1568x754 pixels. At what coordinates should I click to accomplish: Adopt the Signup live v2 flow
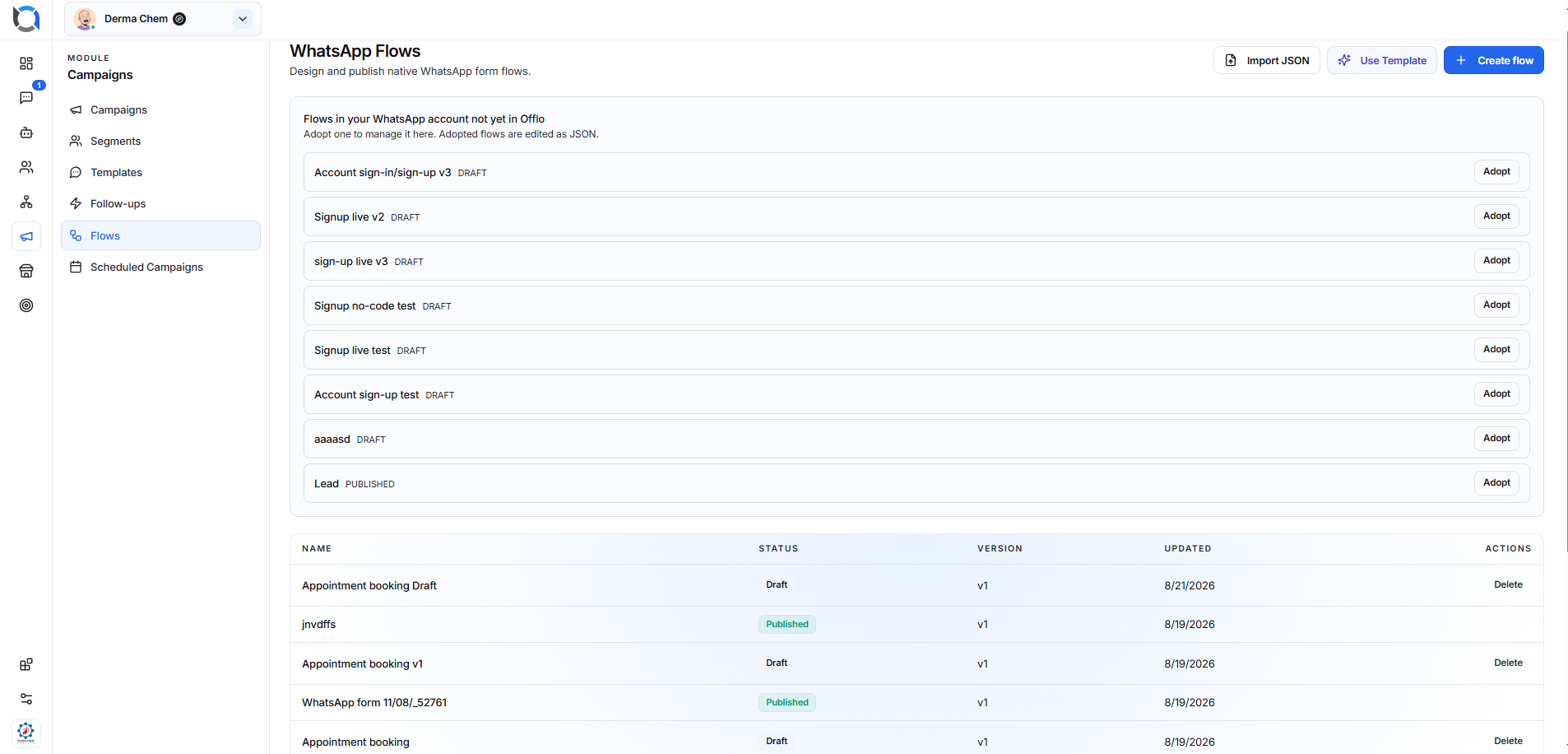1496,216
